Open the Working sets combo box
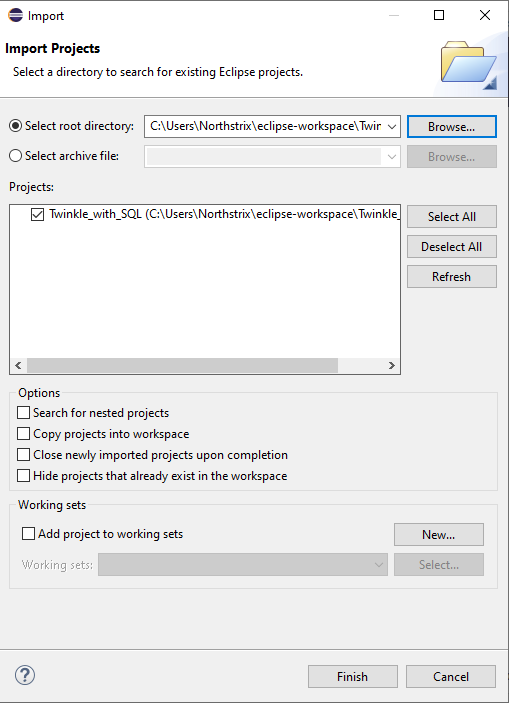The width and height of the screenshot is (509, 703). click(x=243, y=564)
